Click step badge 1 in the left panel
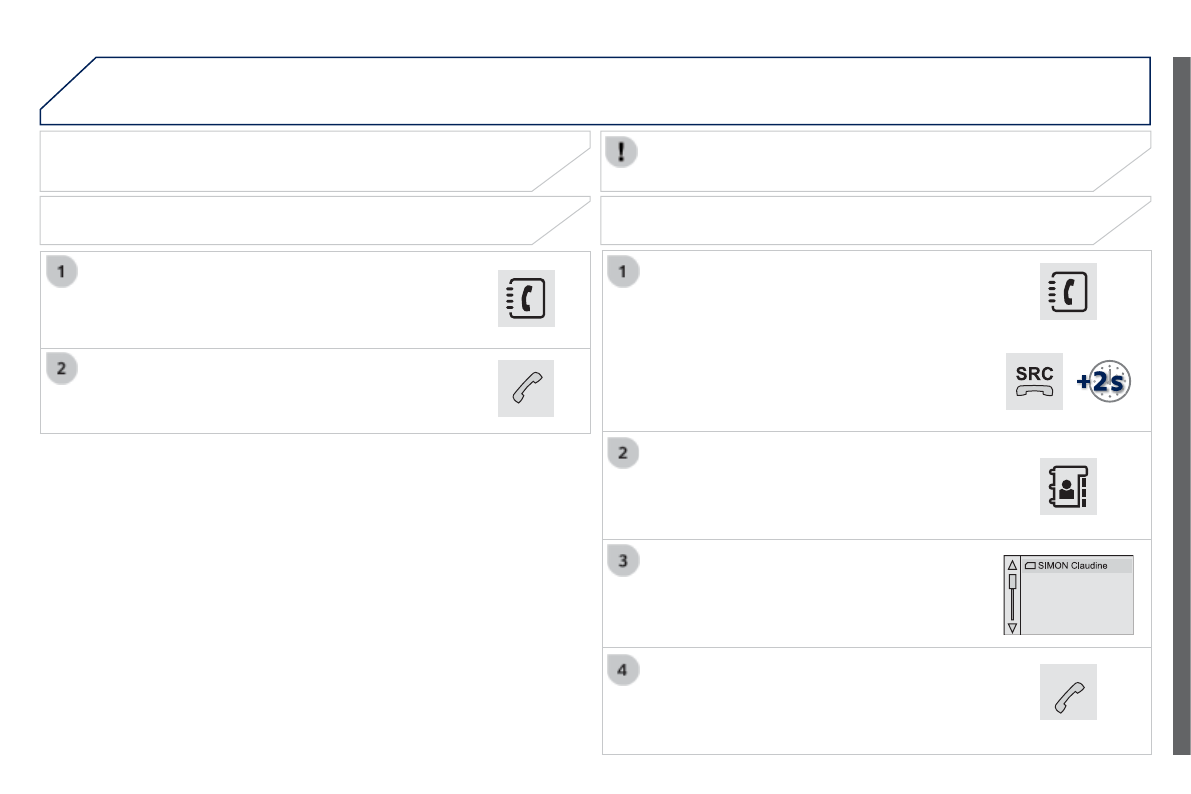This screenshot has width=1191, height=794. [62, 271]
